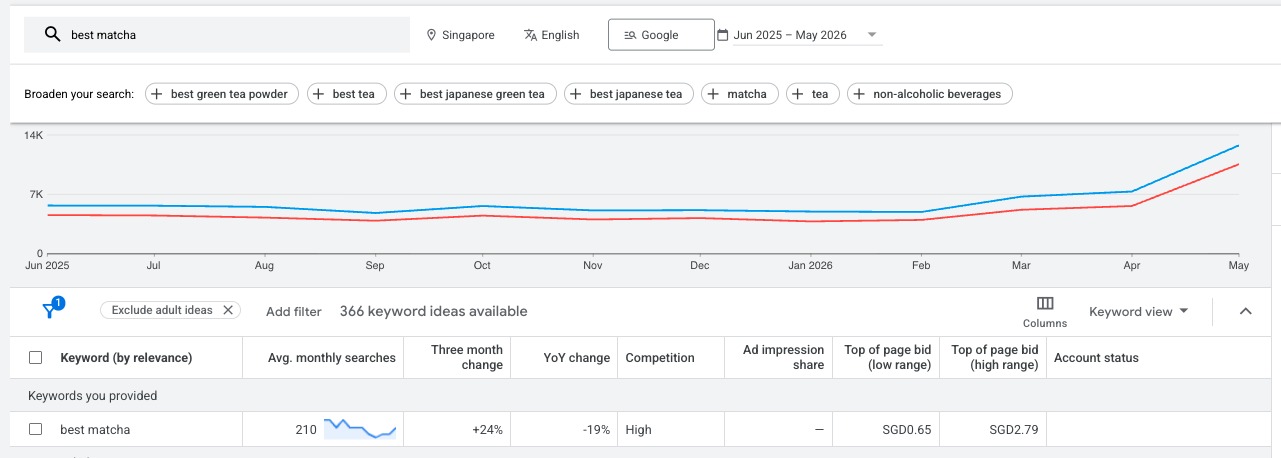
Task: Click the SGD0.65 low bid value
Action: pos(905,430)
